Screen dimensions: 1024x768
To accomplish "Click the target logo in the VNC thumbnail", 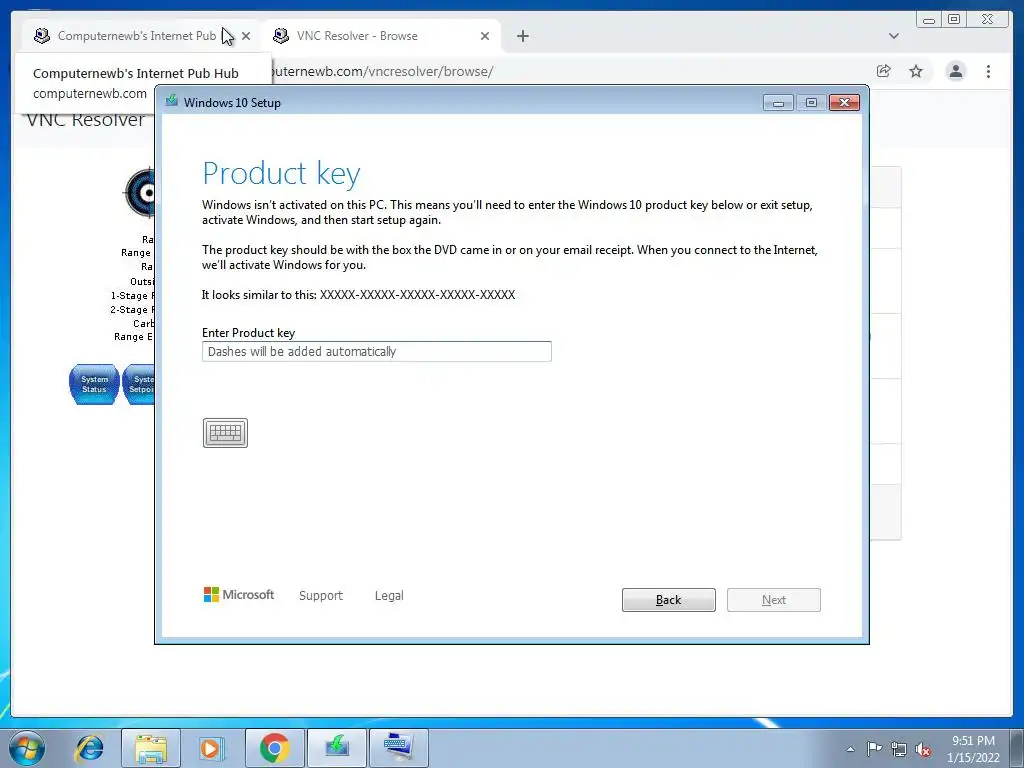I will [x=140, y=193].
